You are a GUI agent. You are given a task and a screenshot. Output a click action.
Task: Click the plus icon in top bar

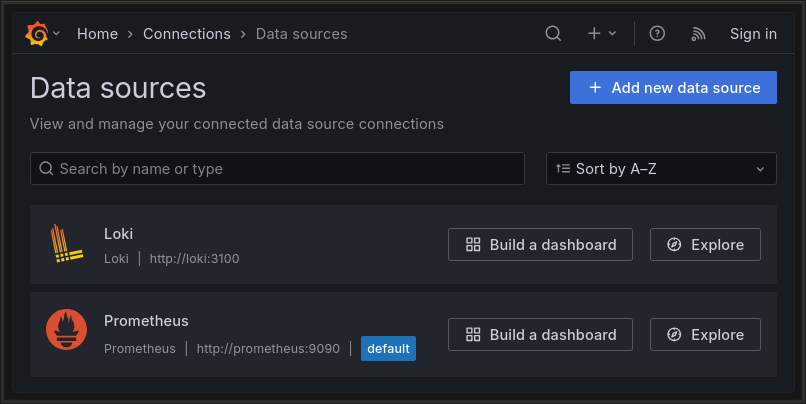point(594,33)
